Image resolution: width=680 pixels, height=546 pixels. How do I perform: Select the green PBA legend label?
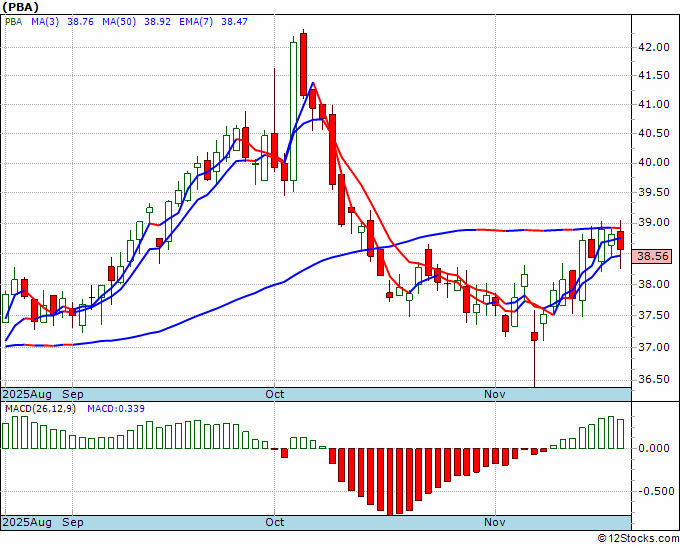point(13,22)
